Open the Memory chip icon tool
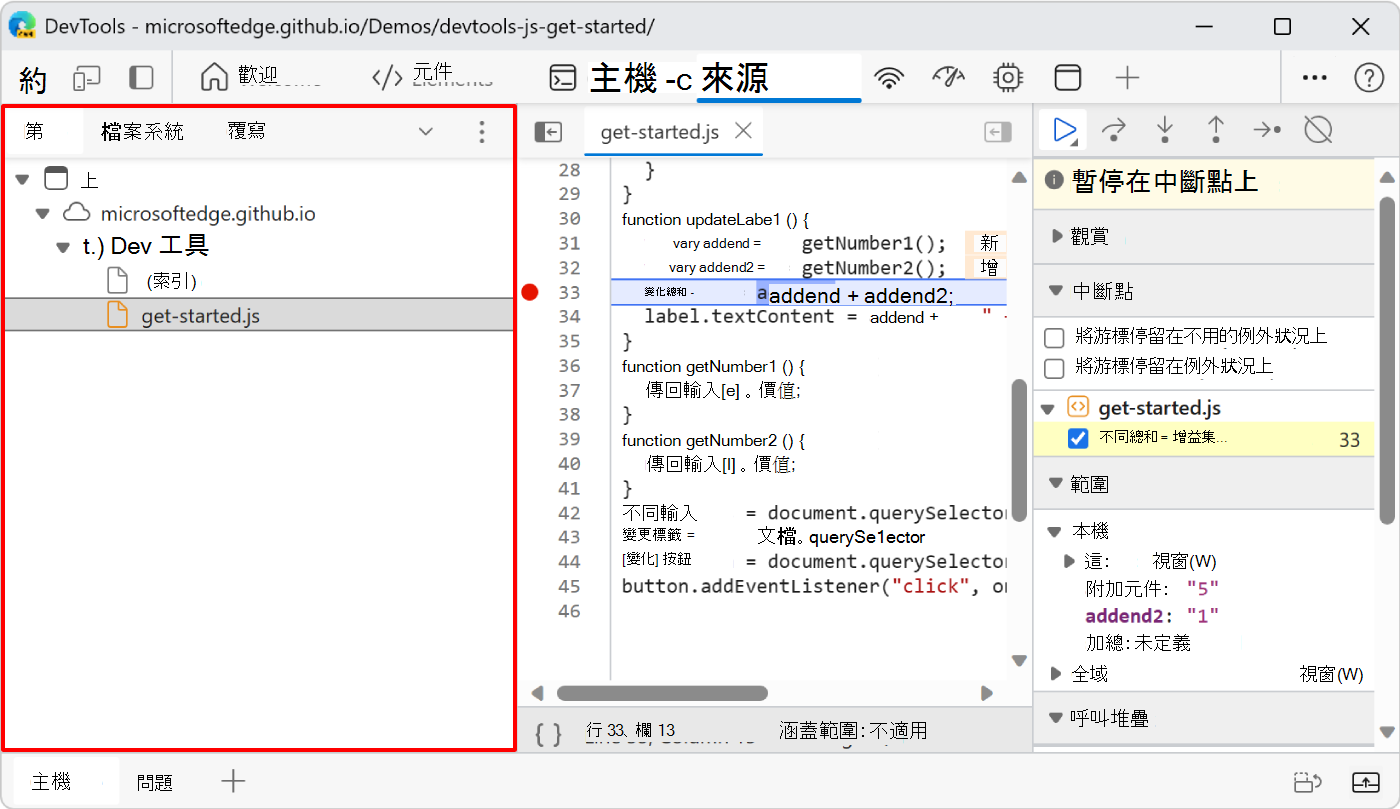The height and width of the screenshot is (809, 1400). pyautogui.click(x=1008, y=78)
